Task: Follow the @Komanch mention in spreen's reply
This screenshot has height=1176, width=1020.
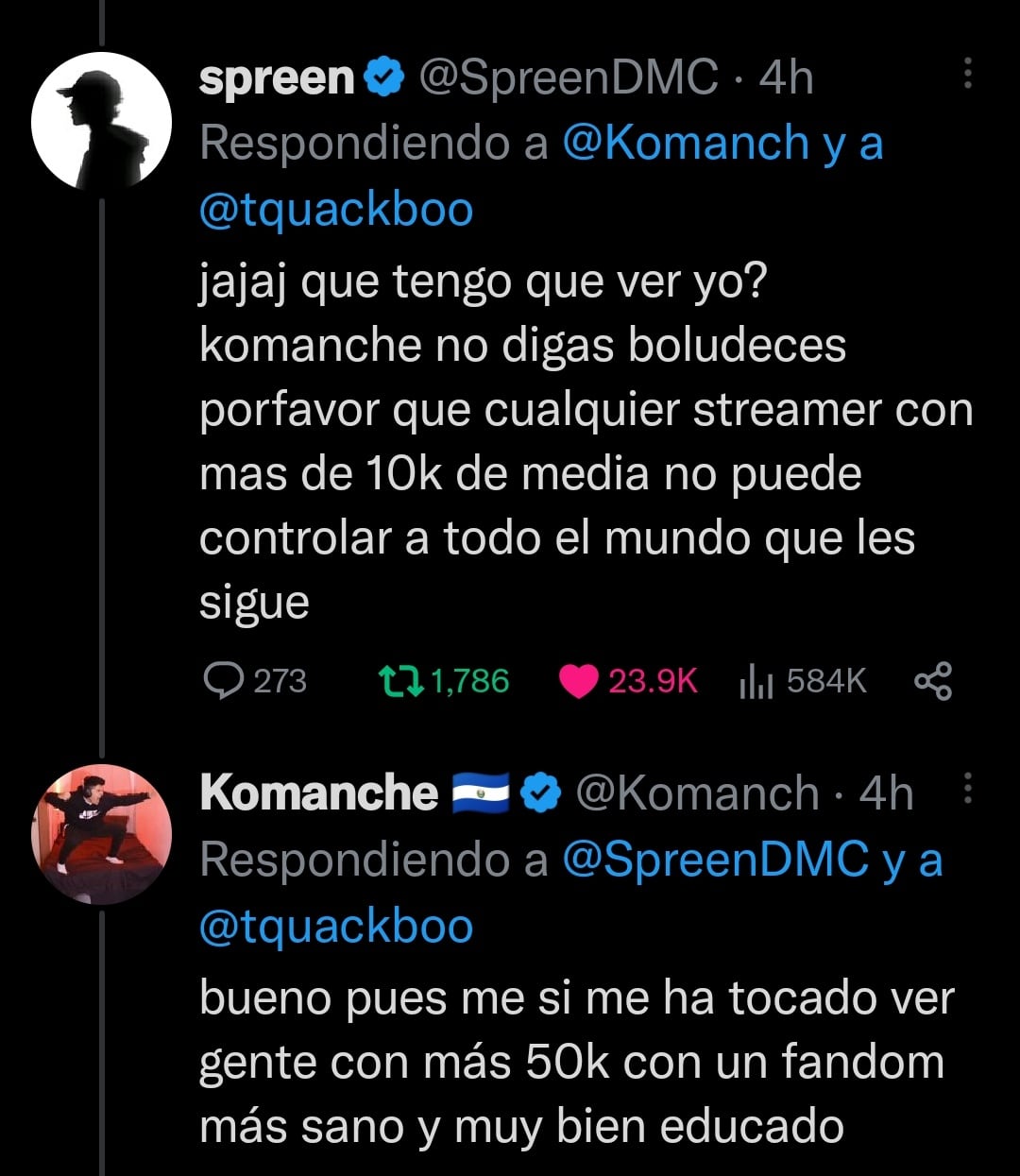Action: (686, 144)
